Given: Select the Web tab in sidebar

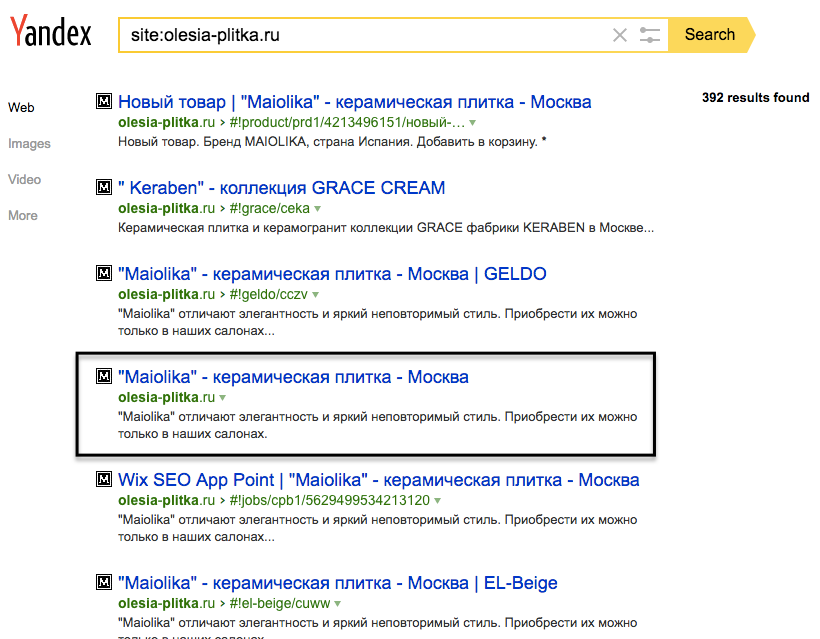Looking at the screenshot, I should coord(21,108).
